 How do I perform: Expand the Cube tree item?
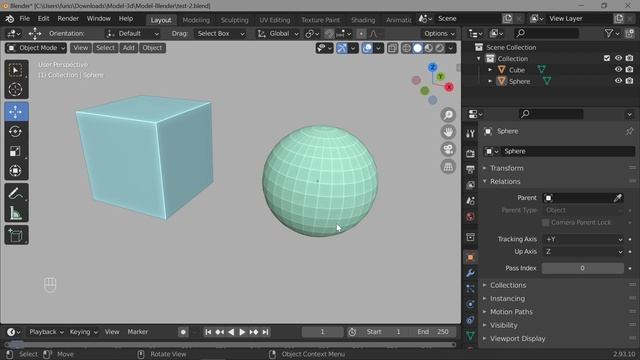(490, 70)
